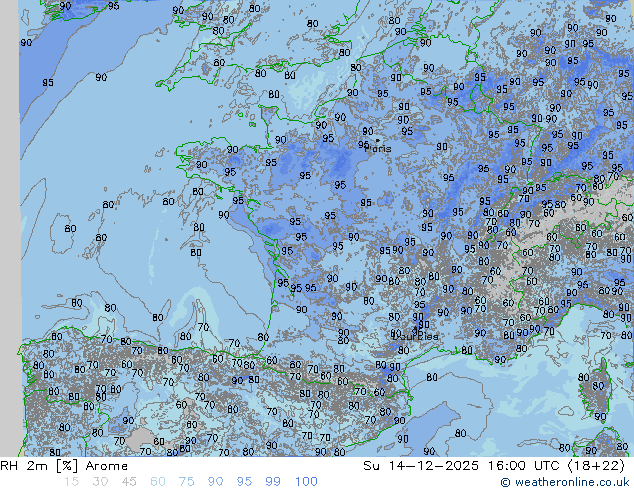Click legend value 100

coord(306,482)
